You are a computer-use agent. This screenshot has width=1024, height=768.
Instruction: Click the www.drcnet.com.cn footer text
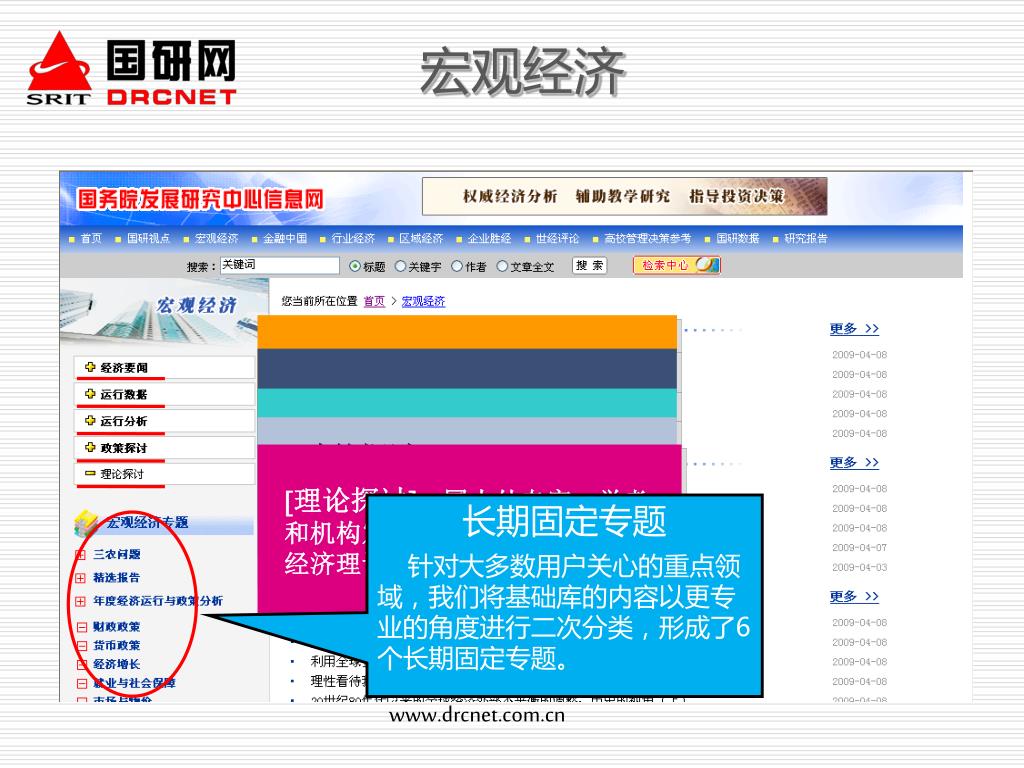477,715
